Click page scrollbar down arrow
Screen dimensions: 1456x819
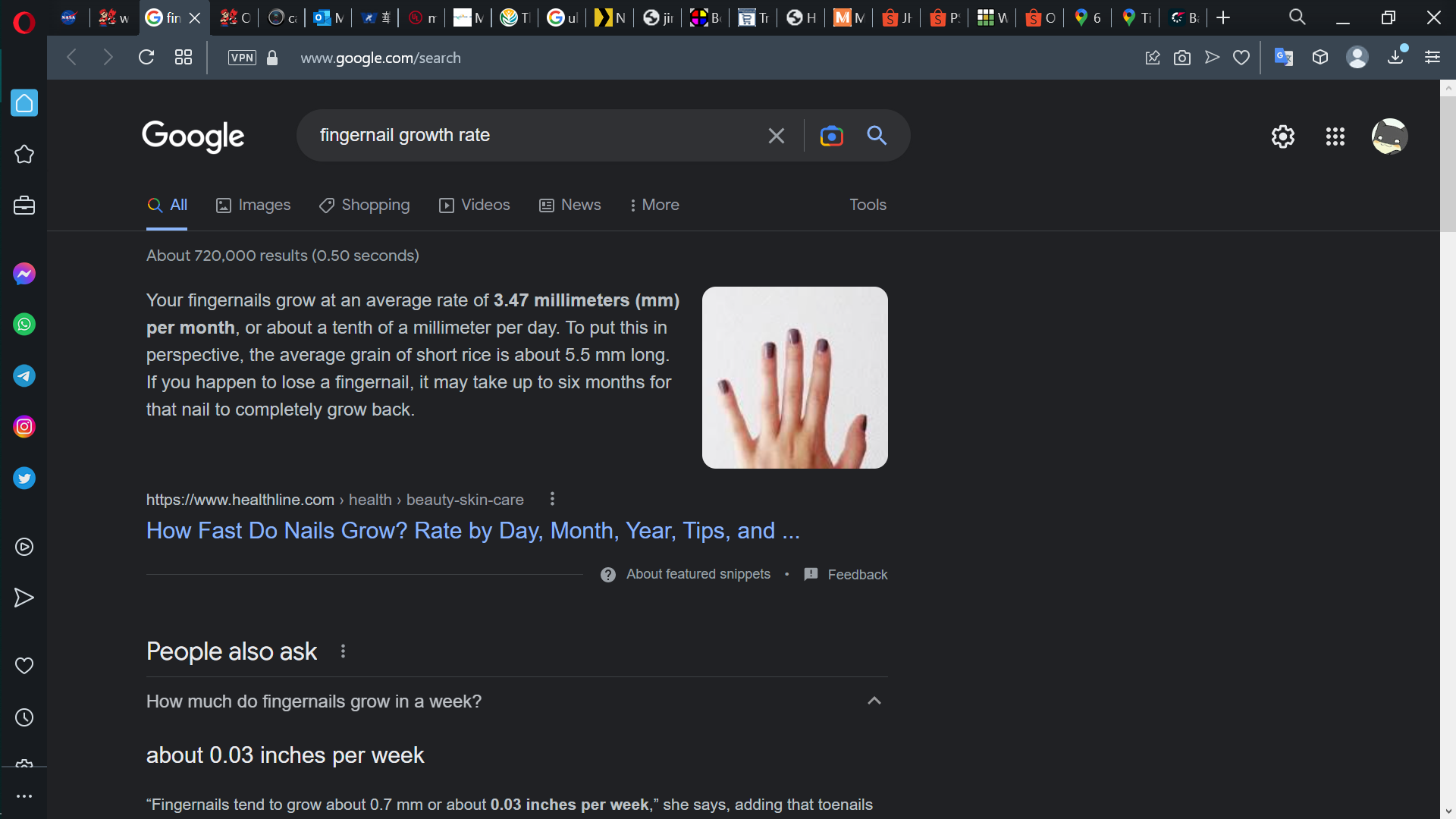pyautogui.click(x=1448, y=811)
